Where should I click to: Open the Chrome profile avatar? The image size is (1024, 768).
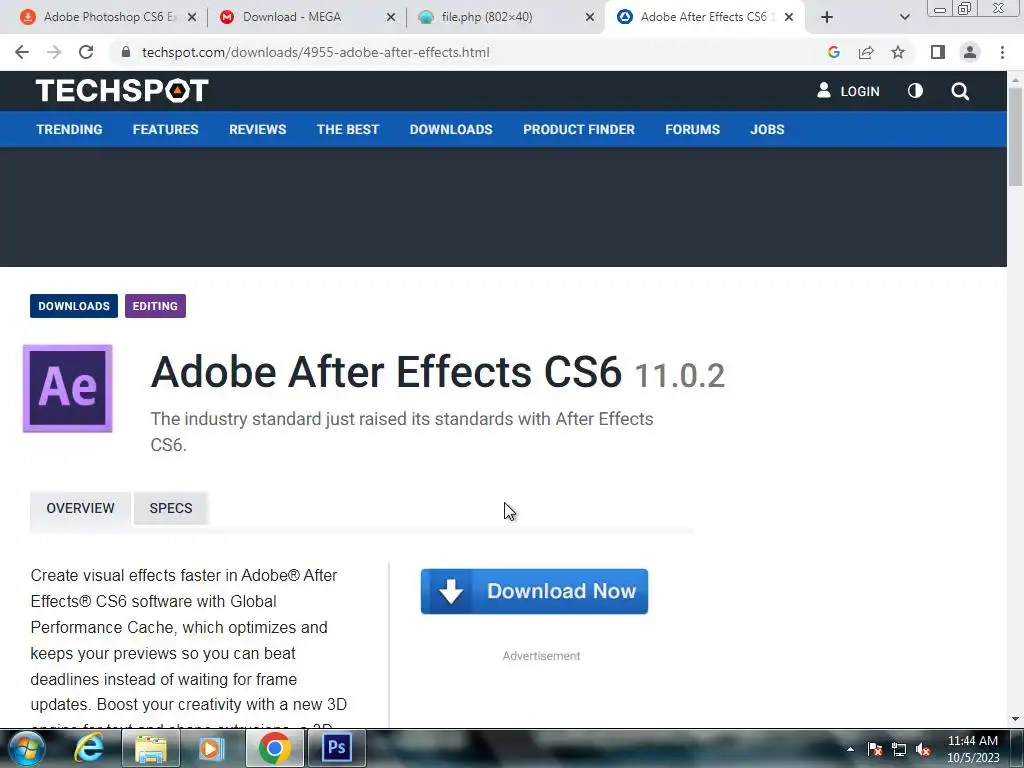pos(970,52)
